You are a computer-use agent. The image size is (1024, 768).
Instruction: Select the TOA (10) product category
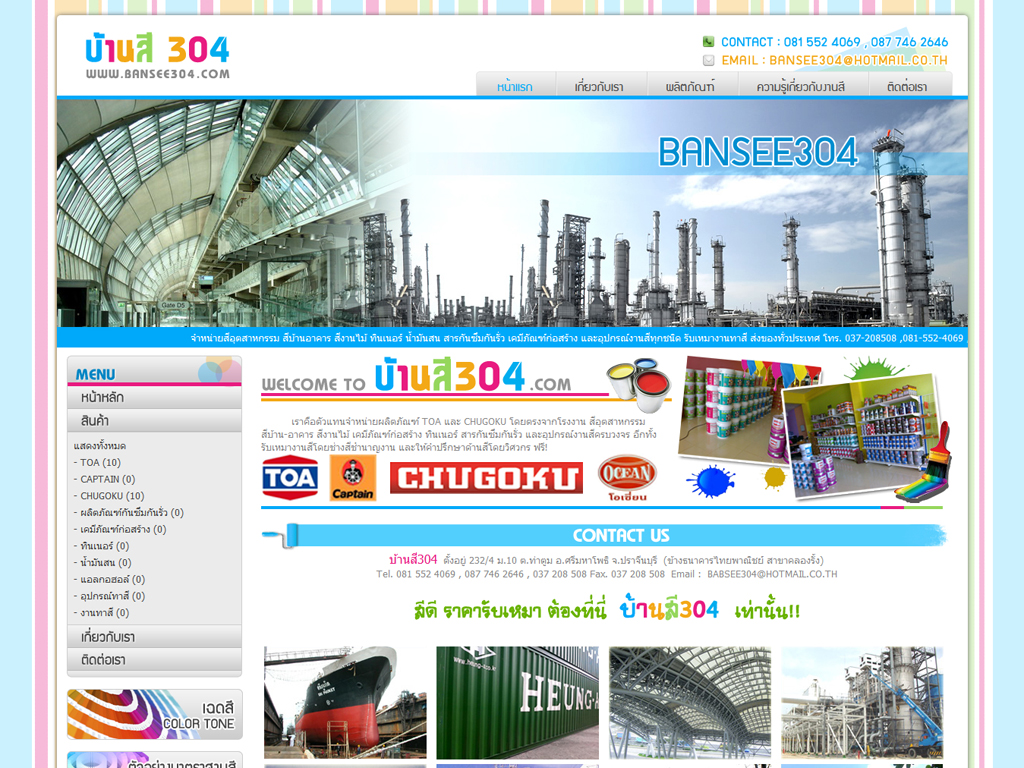100,462
